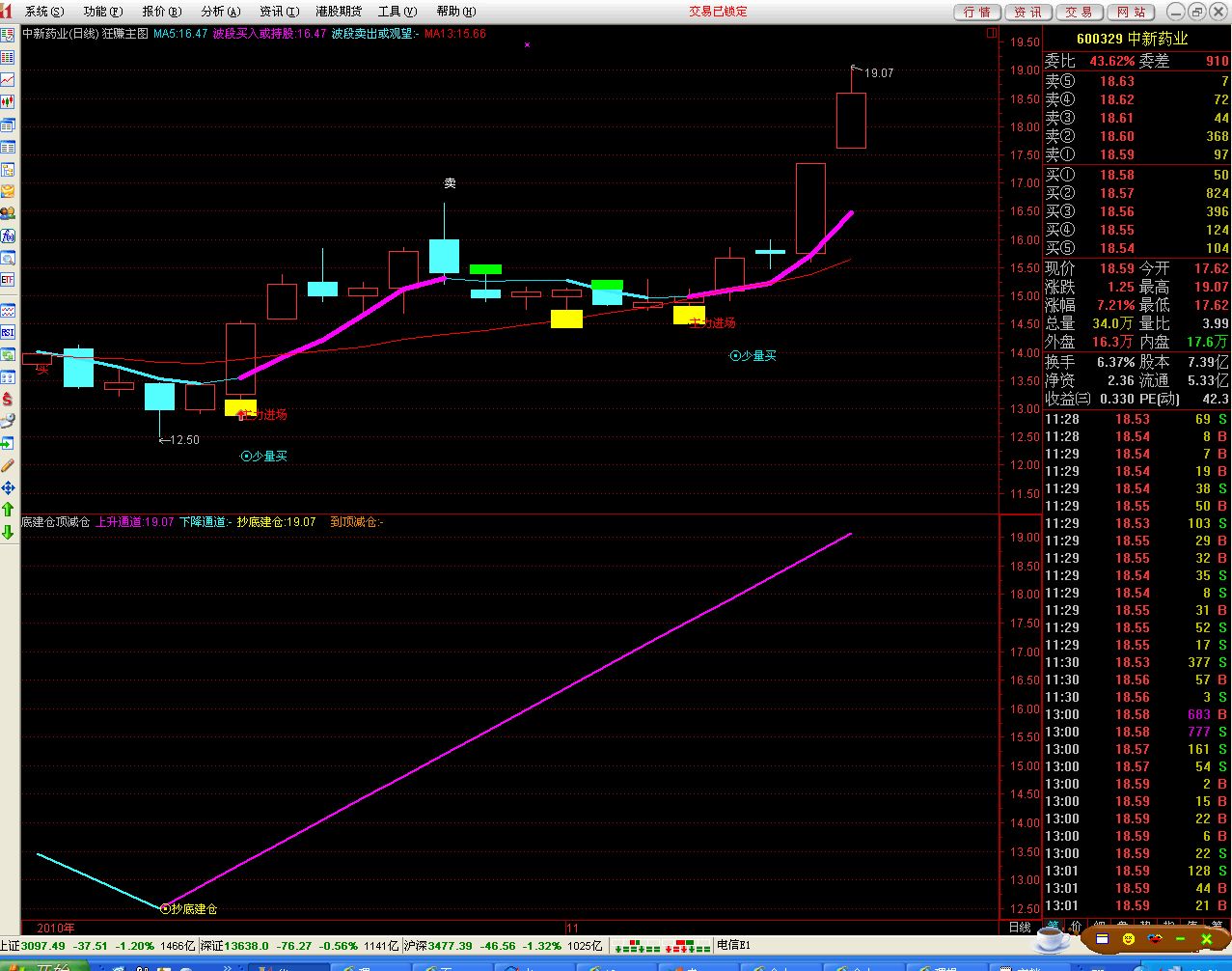Click the 抄底建仓:19.07 legend label
Viewport: 1232px width, 971px height.
pyautogui.click(x=276, y=522)
